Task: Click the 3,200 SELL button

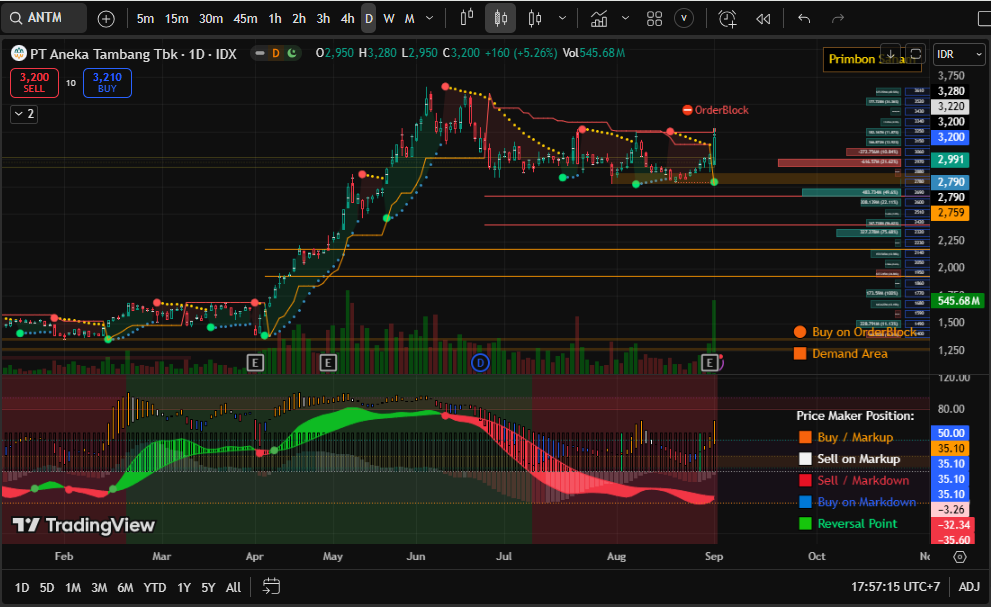Action: [x=34, y=83]
